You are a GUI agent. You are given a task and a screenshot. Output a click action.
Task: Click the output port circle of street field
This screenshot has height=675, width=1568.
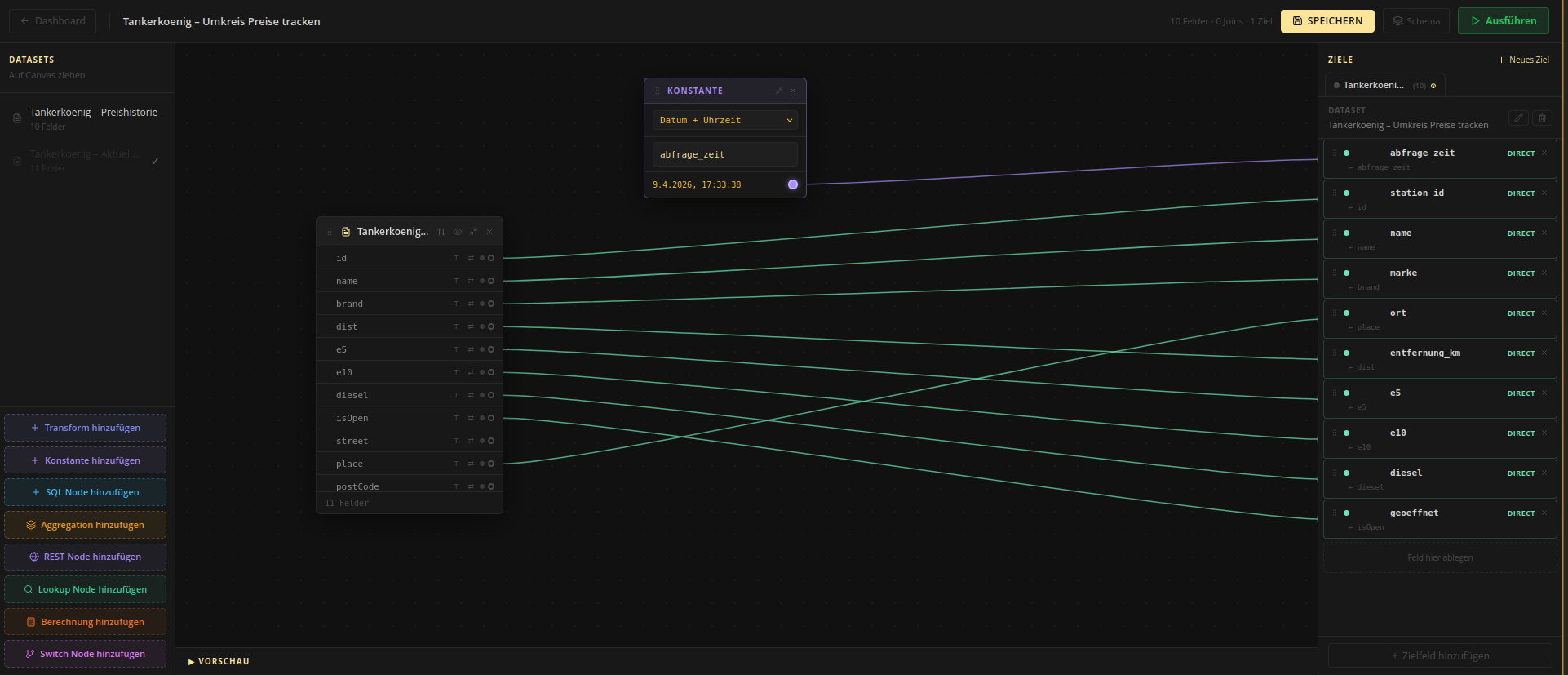coord(491,441)
